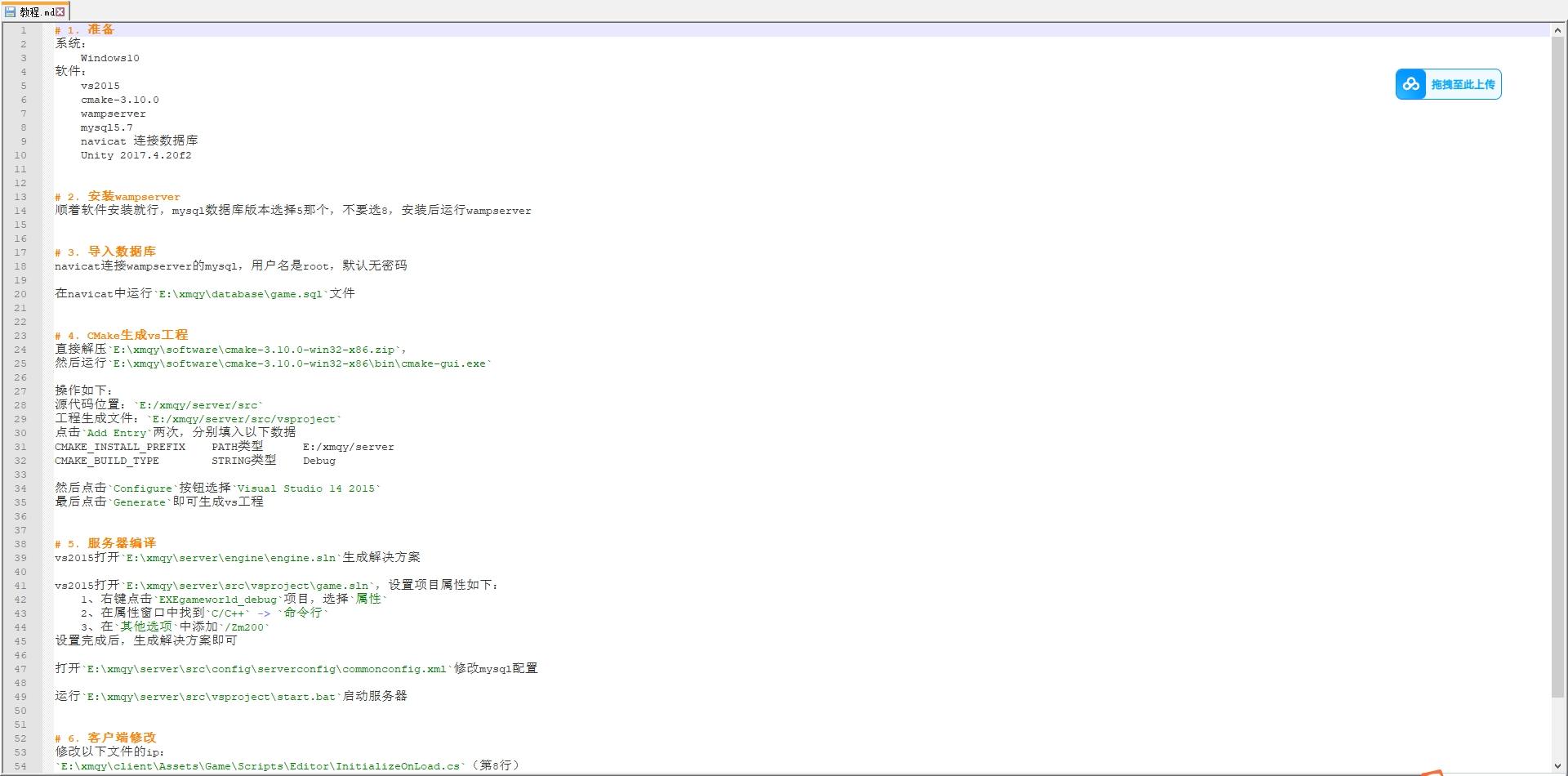Click the path ending 'commonconfig.xml'
Screen dimensions: 1568x776
click(266, 669)
